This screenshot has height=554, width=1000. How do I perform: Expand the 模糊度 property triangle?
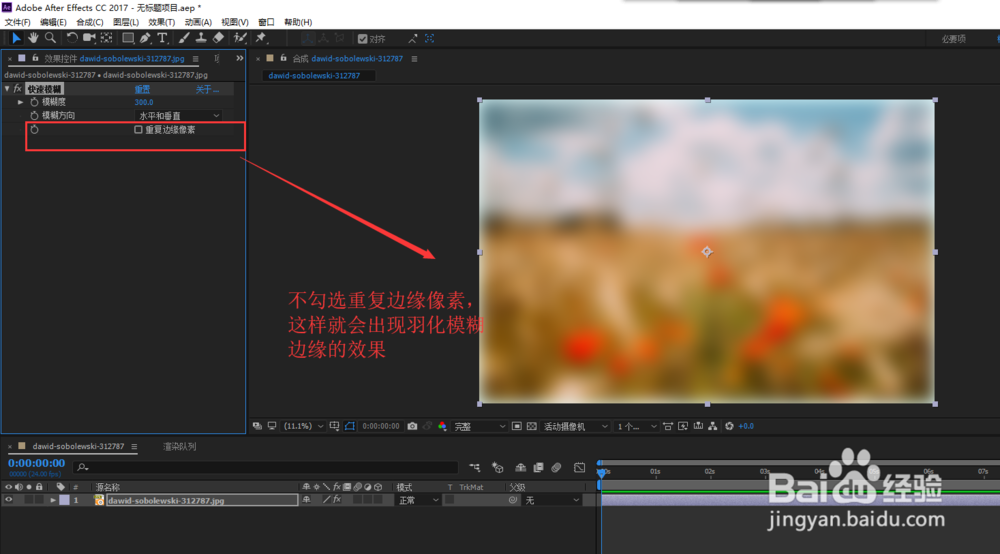[x=20, y=102]
